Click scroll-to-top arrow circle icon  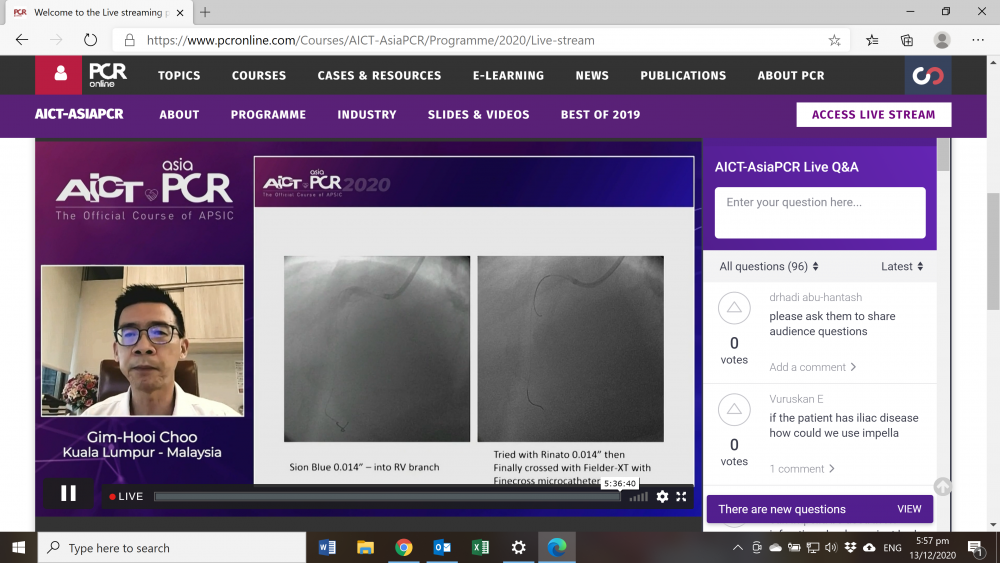tap(943, 486)
